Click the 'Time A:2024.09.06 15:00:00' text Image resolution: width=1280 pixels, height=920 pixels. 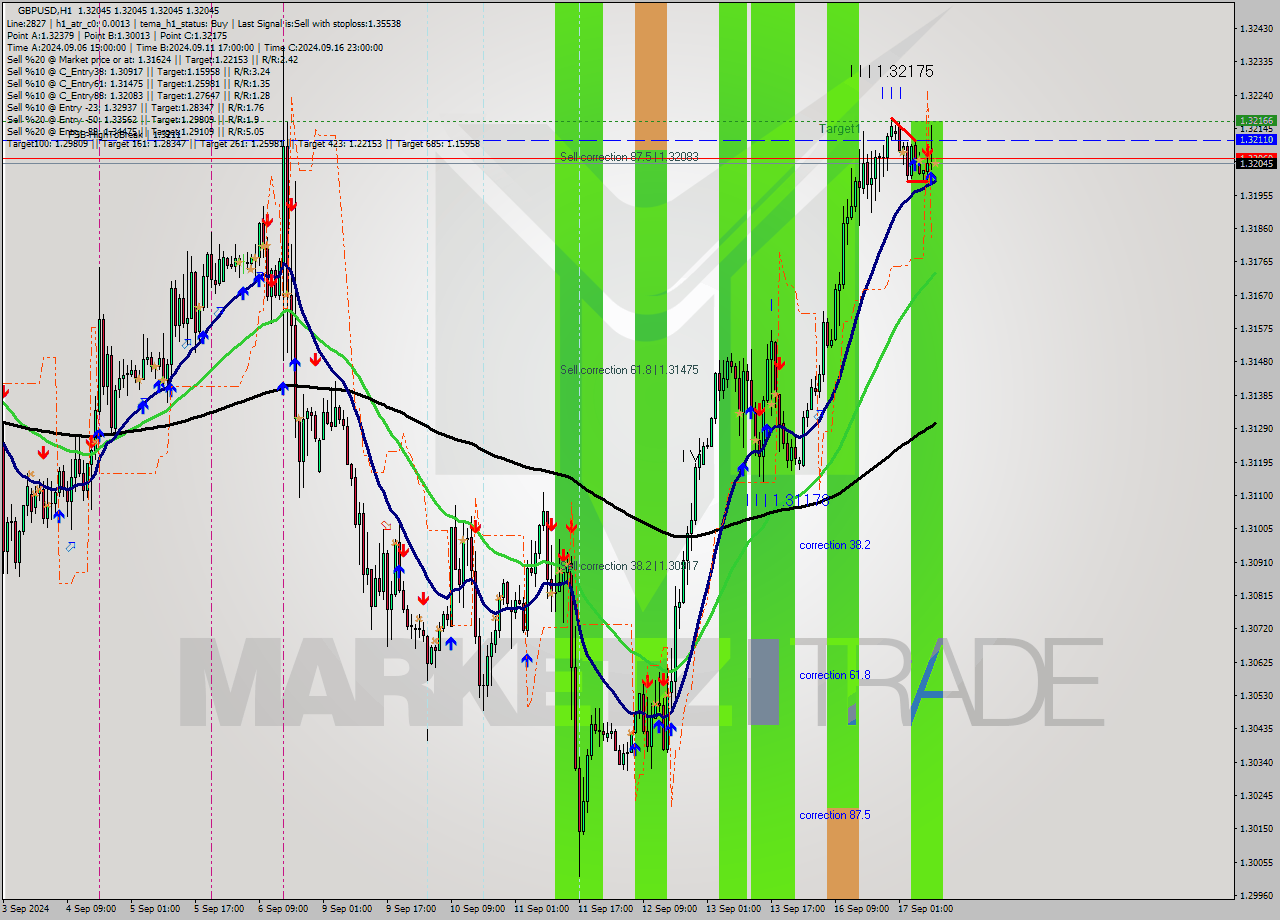(66, 47)
